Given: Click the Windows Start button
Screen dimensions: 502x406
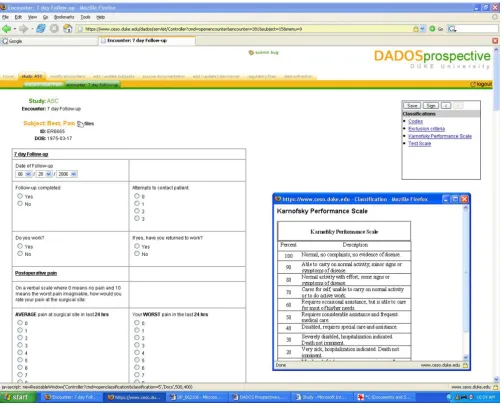Looking at the screenshot, I should pyautogui.click(x=18, y=397).
